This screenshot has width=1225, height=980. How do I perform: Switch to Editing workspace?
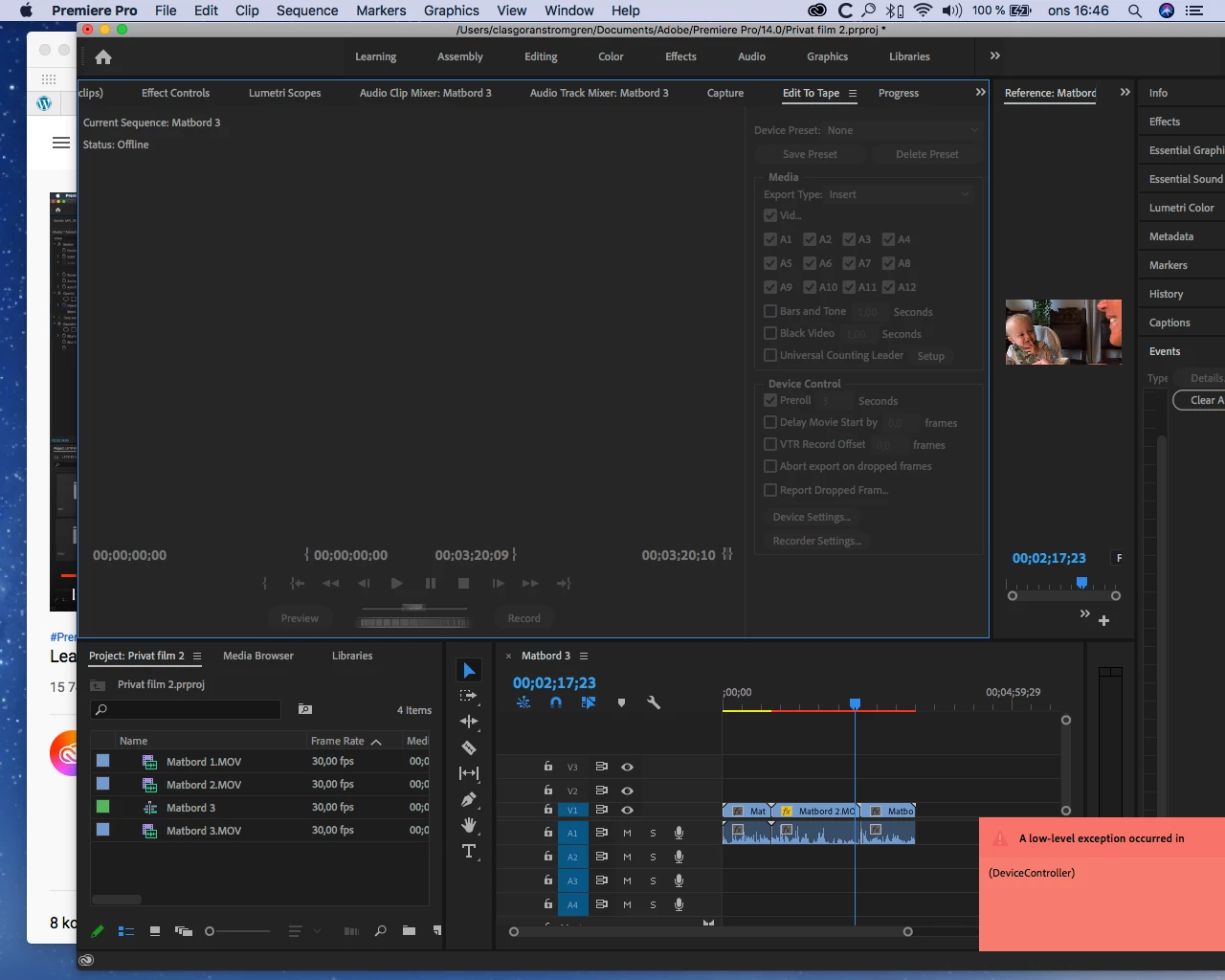[541, 56]
